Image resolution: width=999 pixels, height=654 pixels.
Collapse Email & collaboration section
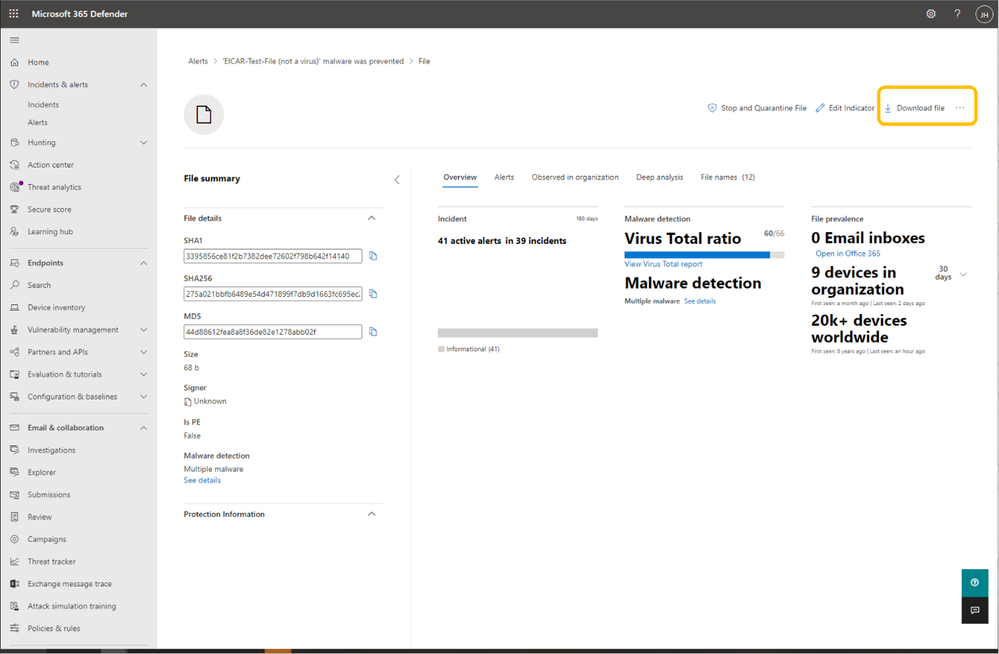pos(143,428)
